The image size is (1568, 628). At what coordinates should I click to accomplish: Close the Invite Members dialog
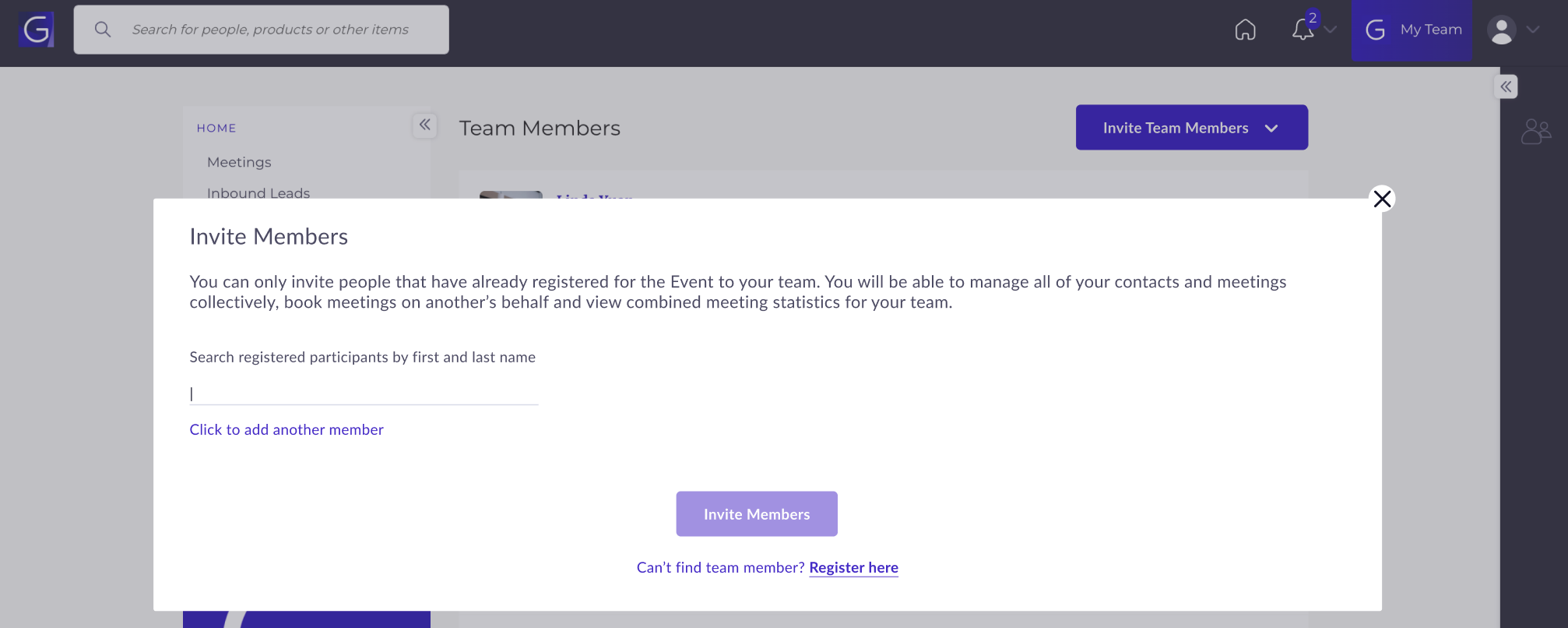click(1382, 199)
